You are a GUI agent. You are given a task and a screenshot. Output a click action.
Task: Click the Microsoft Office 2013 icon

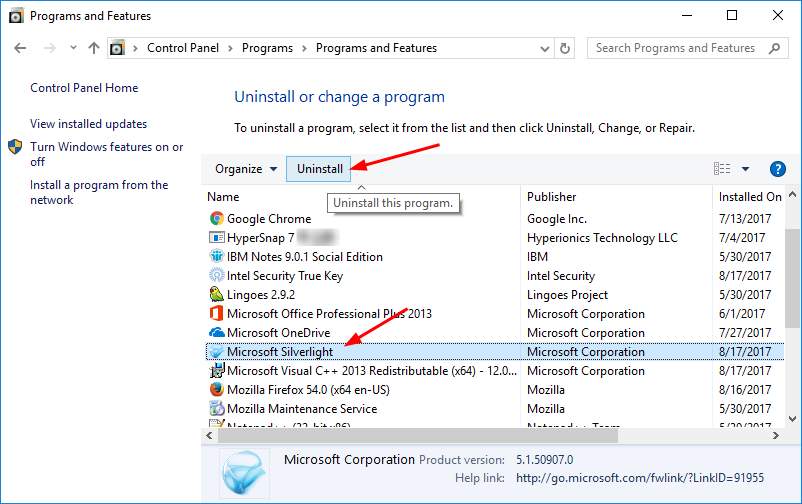217,313
